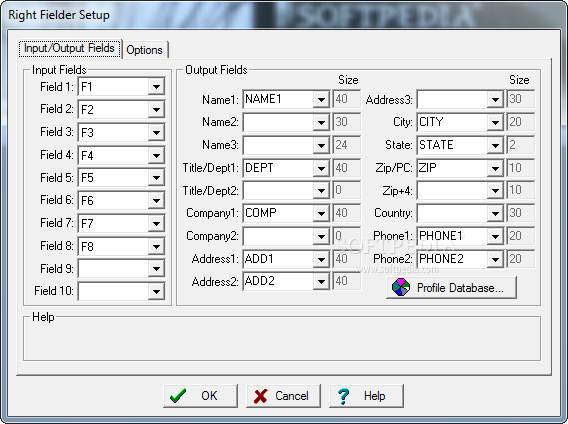568x424 pixels.
Task: Click the Name1 size box showing 40
Action: click(346, 99)
